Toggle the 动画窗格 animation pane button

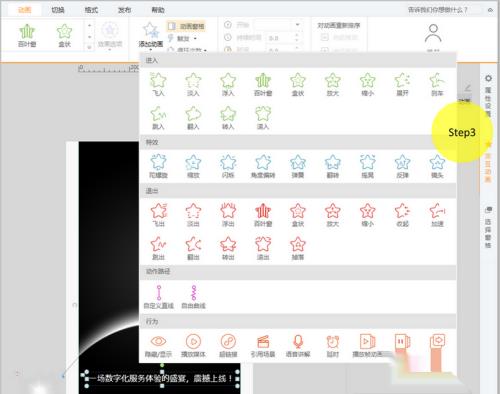(x=186, y=26)
